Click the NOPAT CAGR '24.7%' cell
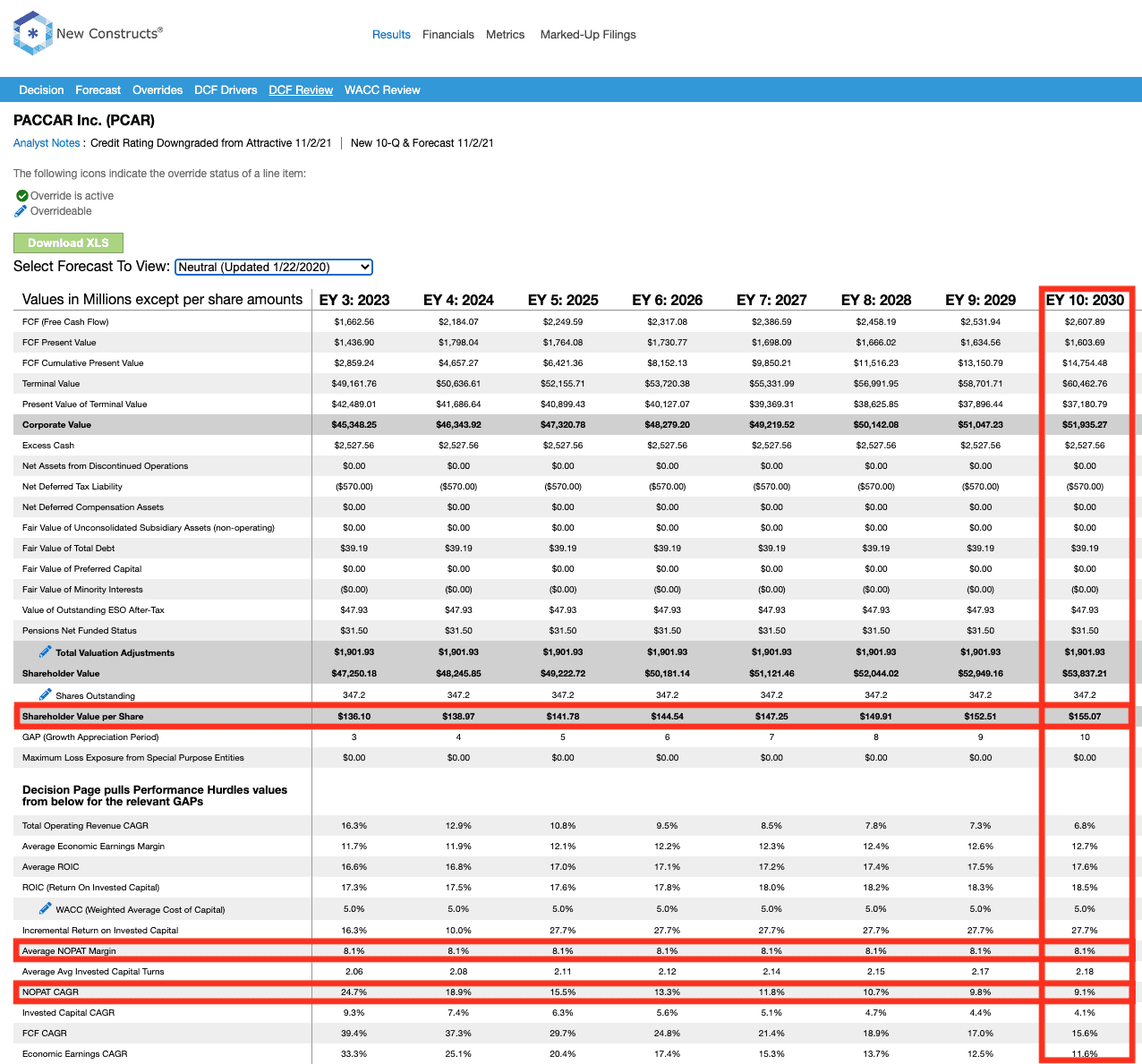The image size is (1142, 1064). click(354, 992)
